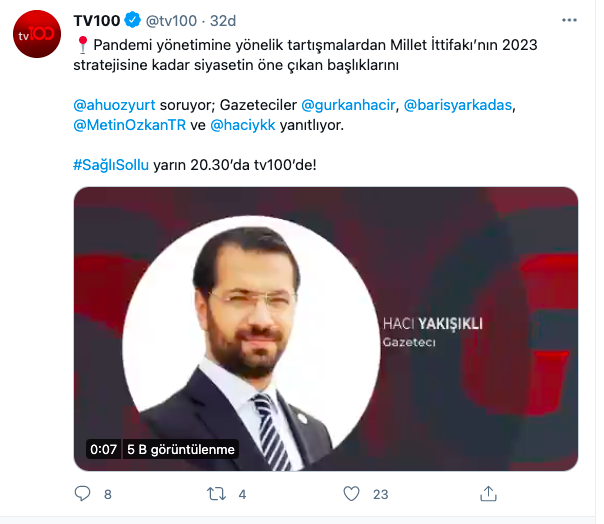Go to the @haciykk profile
This screenshot has height=524, width=604.
[x=243, y=125]
